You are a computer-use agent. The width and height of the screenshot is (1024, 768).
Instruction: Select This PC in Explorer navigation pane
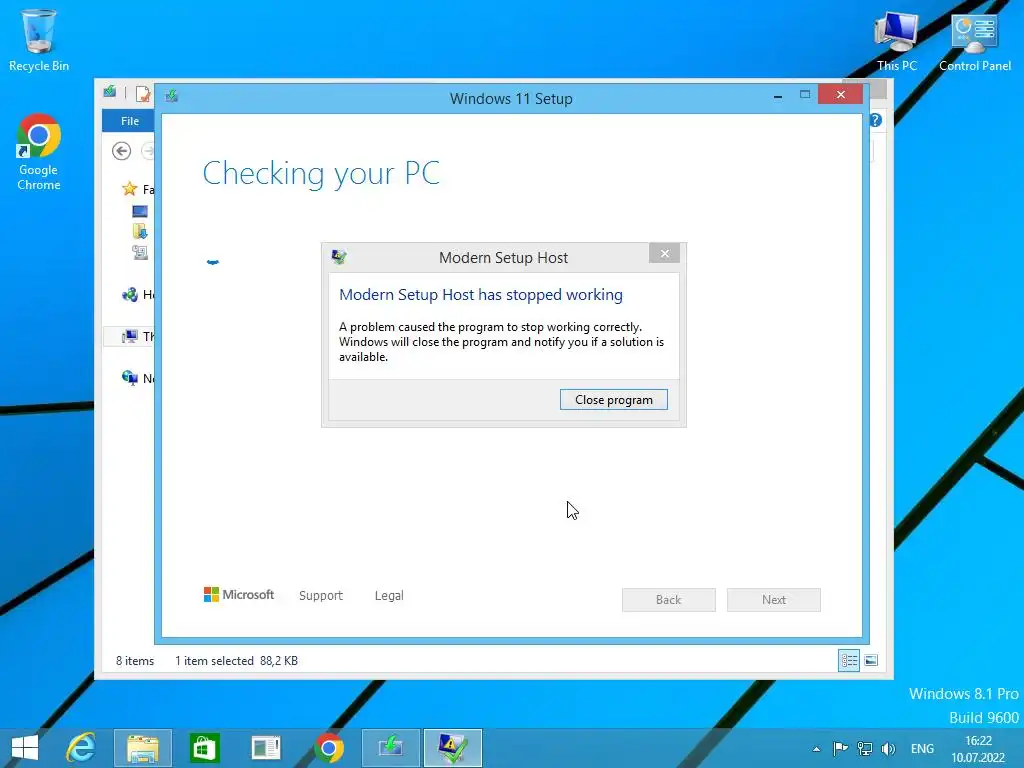129,336
